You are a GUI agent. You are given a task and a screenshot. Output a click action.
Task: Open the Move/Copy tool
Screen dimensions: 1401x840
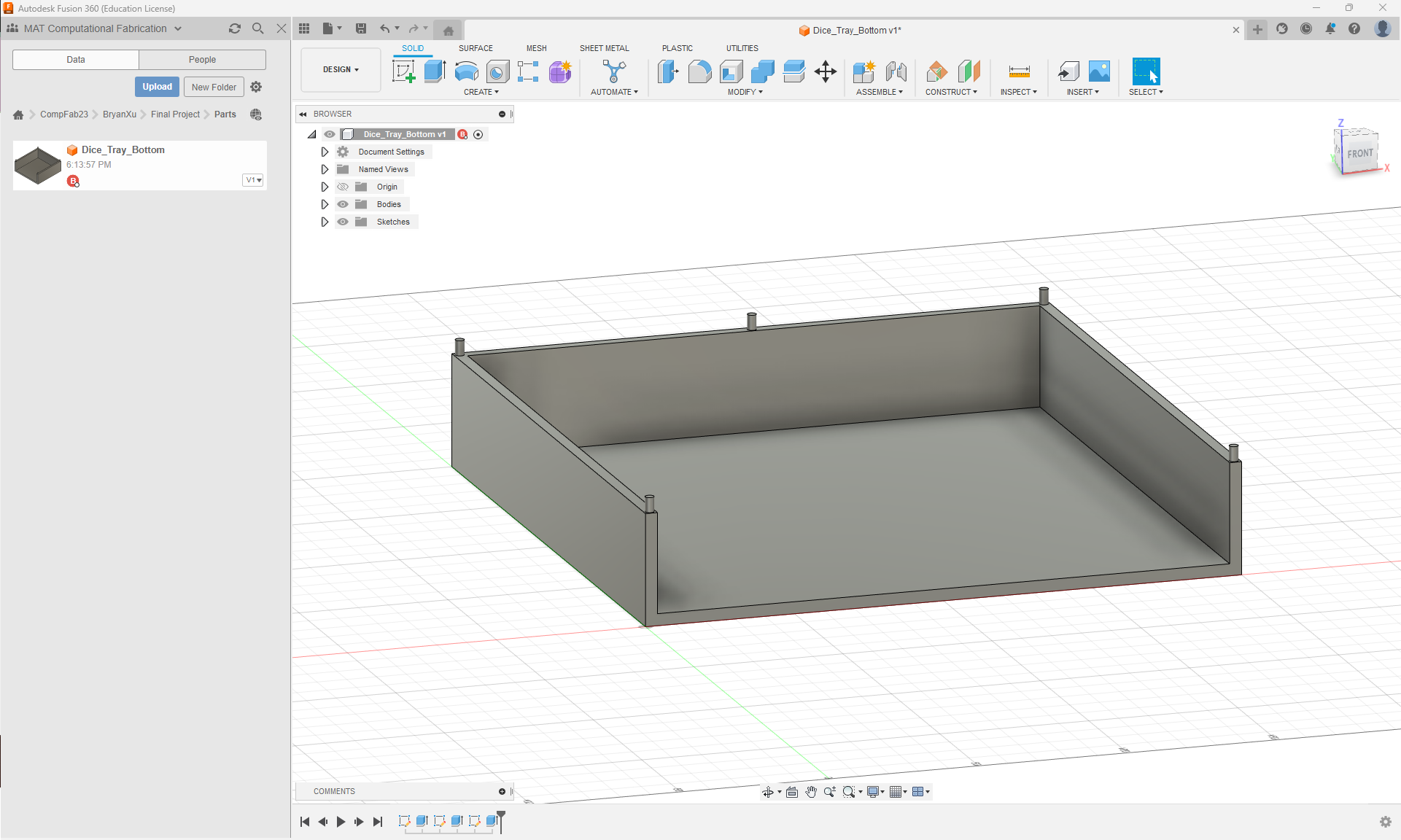pos(825,71)
